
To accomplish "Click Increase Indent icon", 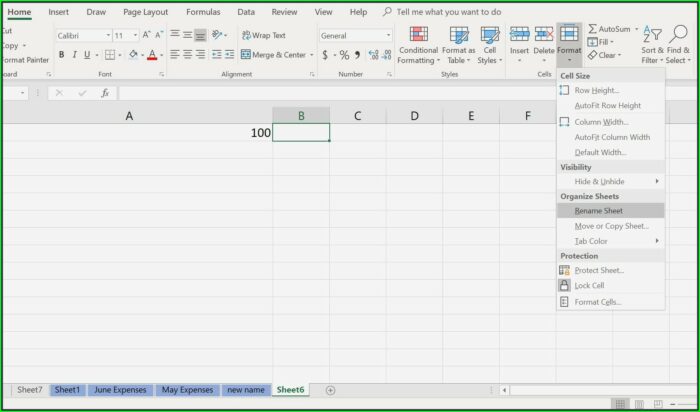I will tap(229, 54).
